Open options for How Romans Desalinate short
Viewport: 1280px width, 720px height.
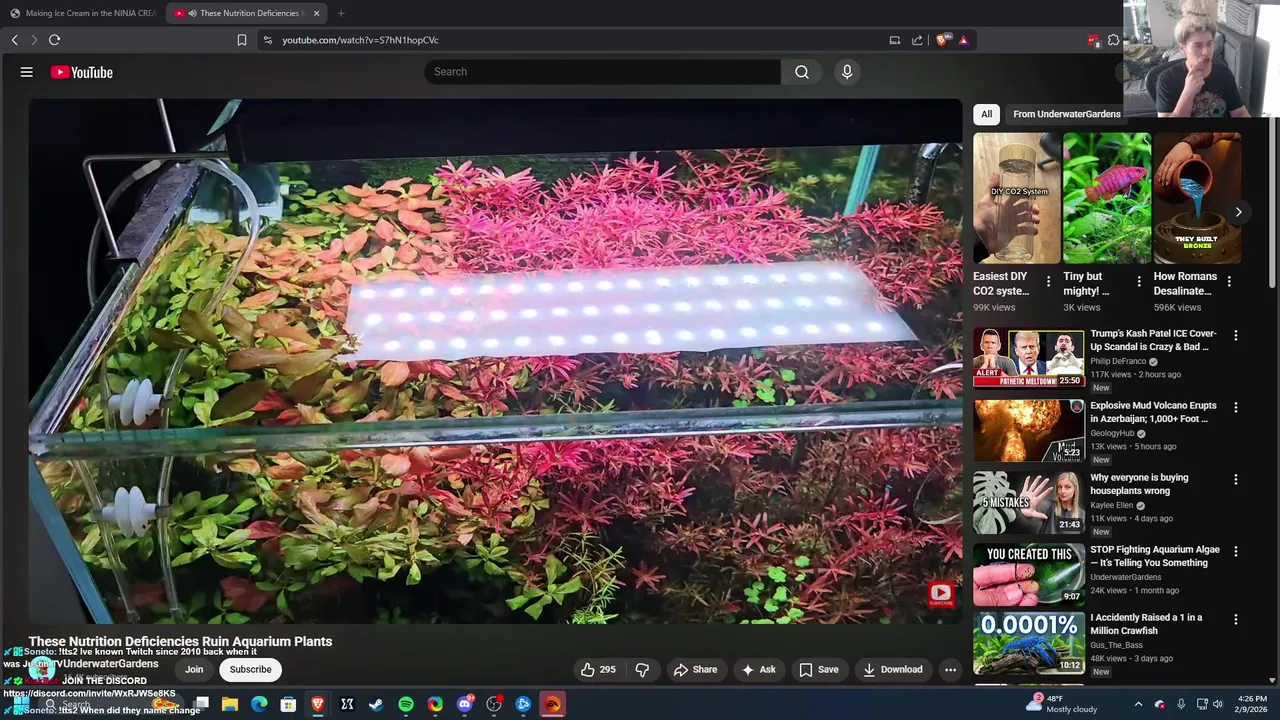(1228, 282)
